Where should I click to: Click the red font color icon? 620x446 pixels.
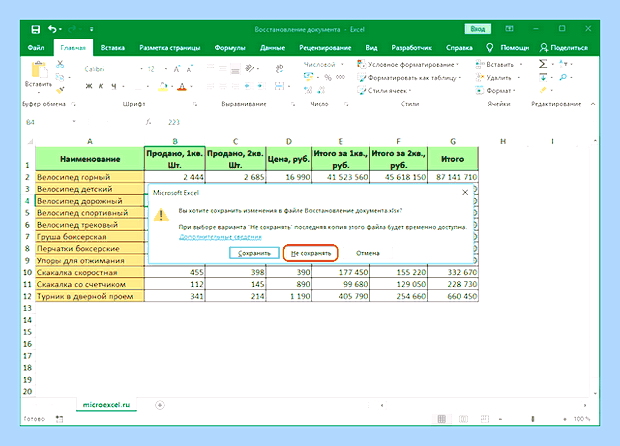coord(182,86)
